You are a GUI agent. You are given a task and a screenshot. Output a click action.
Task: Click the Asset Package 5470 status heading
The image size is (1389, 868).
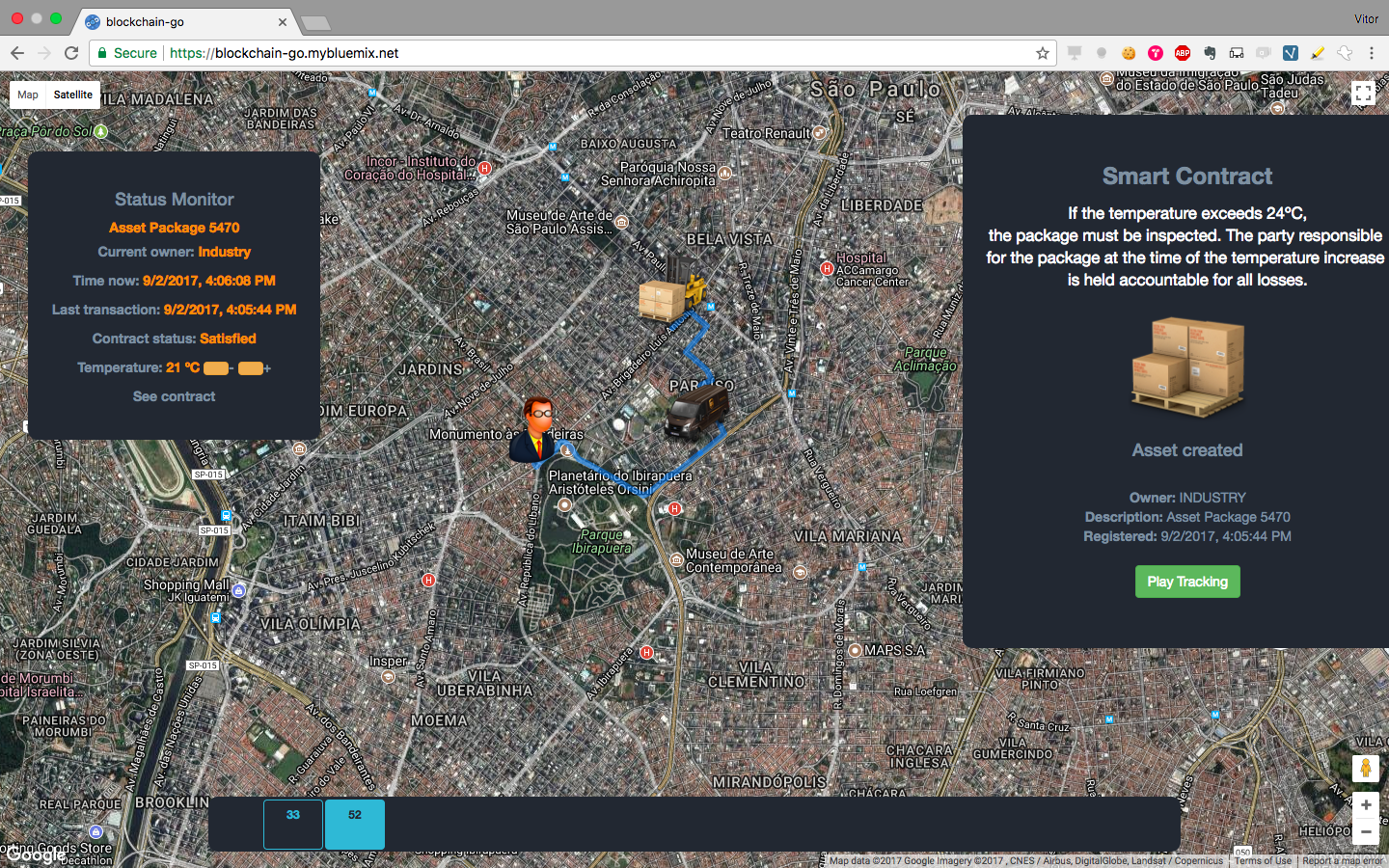tap(174, 228)
